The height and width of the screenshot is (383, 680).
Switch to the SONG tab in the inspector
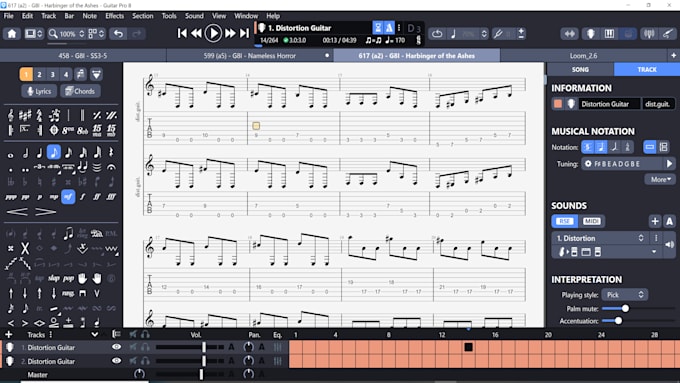580,69
